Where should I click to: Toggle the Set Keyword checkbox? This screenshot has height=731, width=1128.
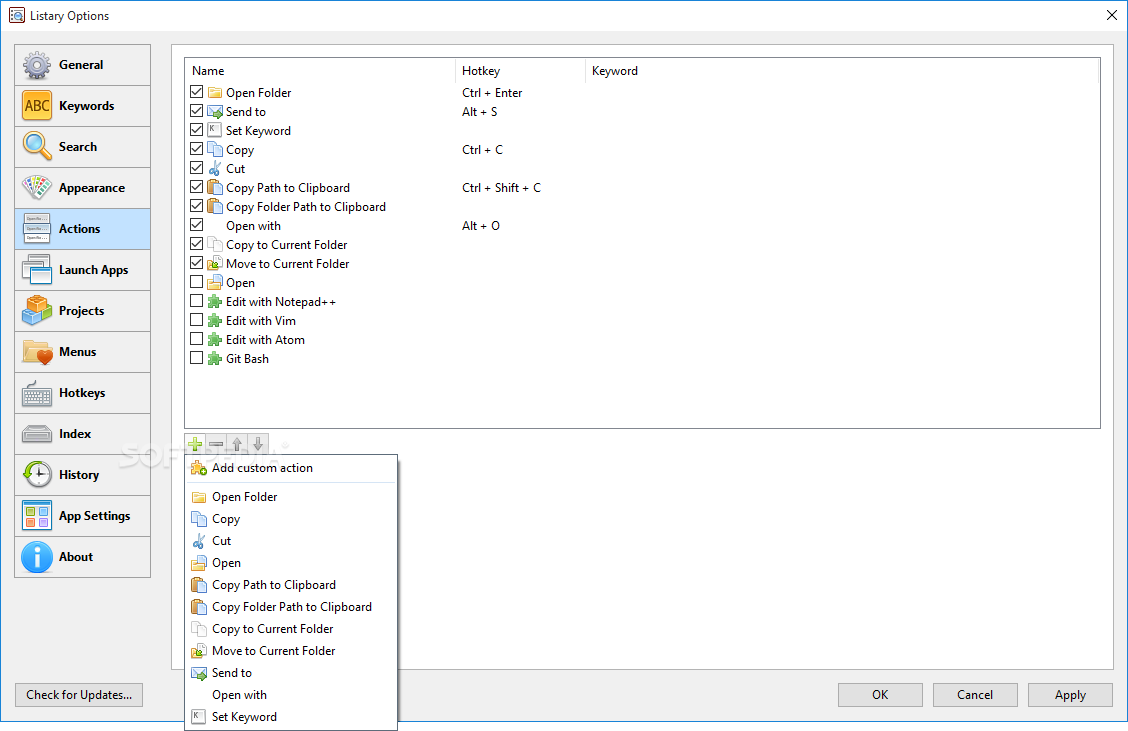coord(196,130)
